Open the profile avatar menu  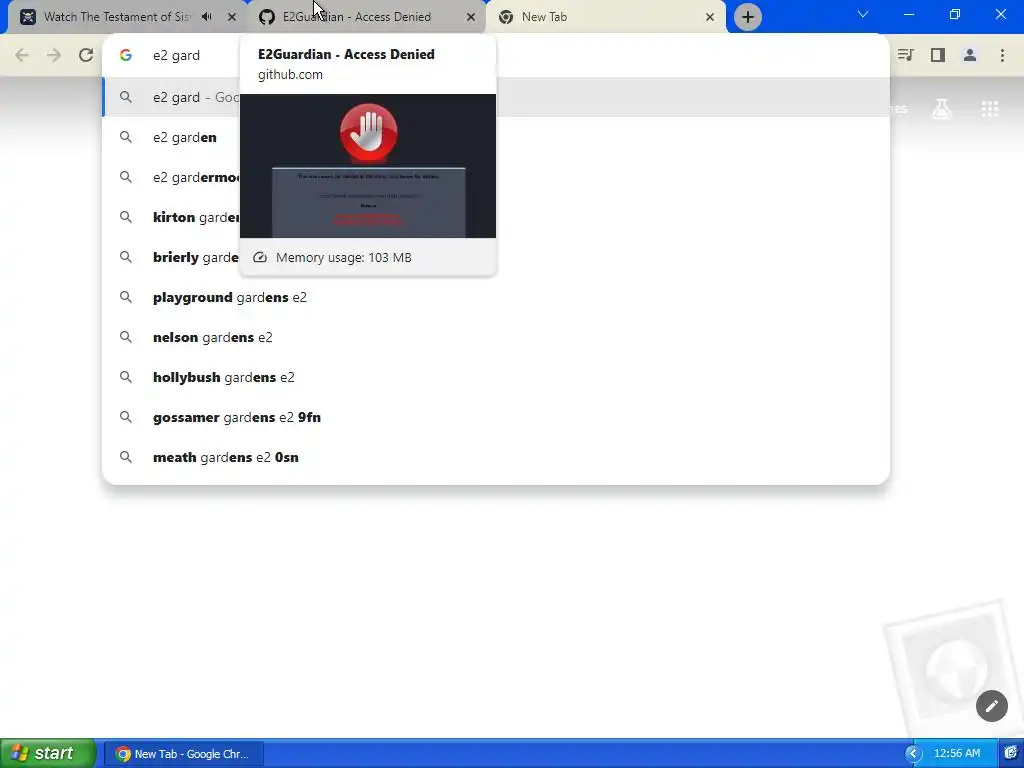(970, 56)
